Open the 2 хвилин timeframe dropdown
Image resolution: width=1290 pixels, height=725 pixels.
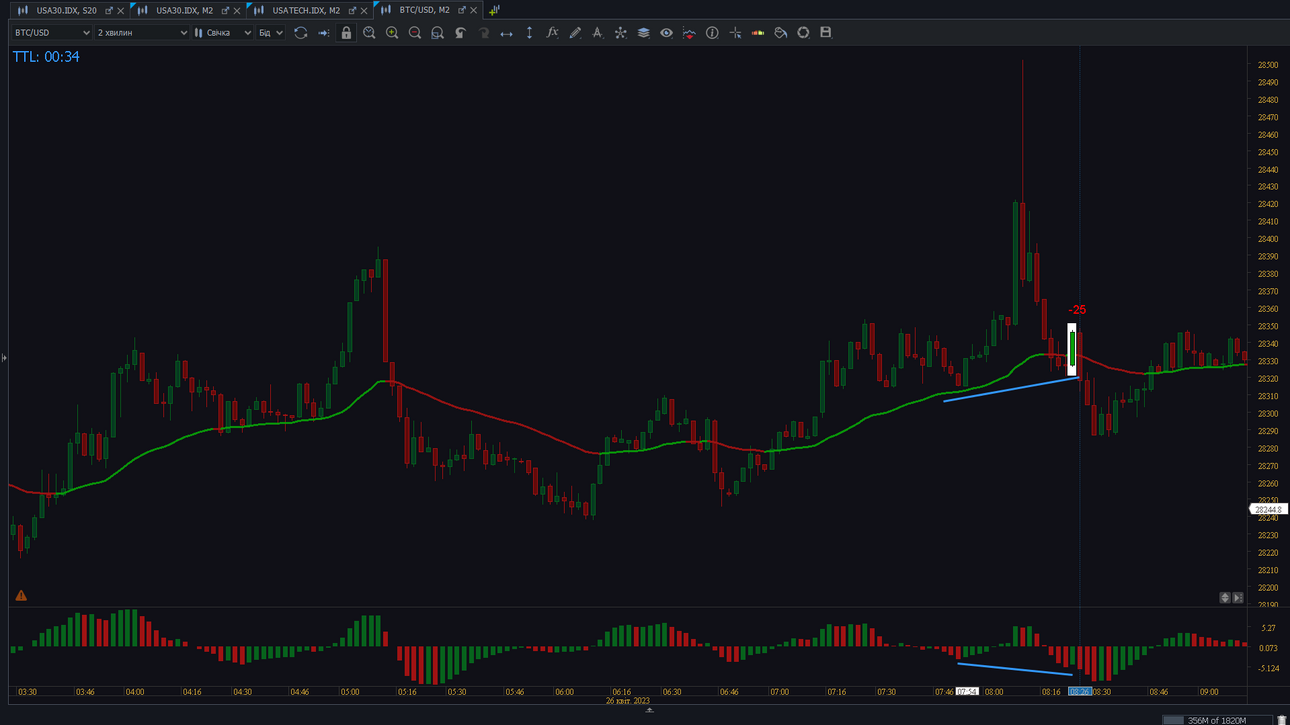coord(141,33)
